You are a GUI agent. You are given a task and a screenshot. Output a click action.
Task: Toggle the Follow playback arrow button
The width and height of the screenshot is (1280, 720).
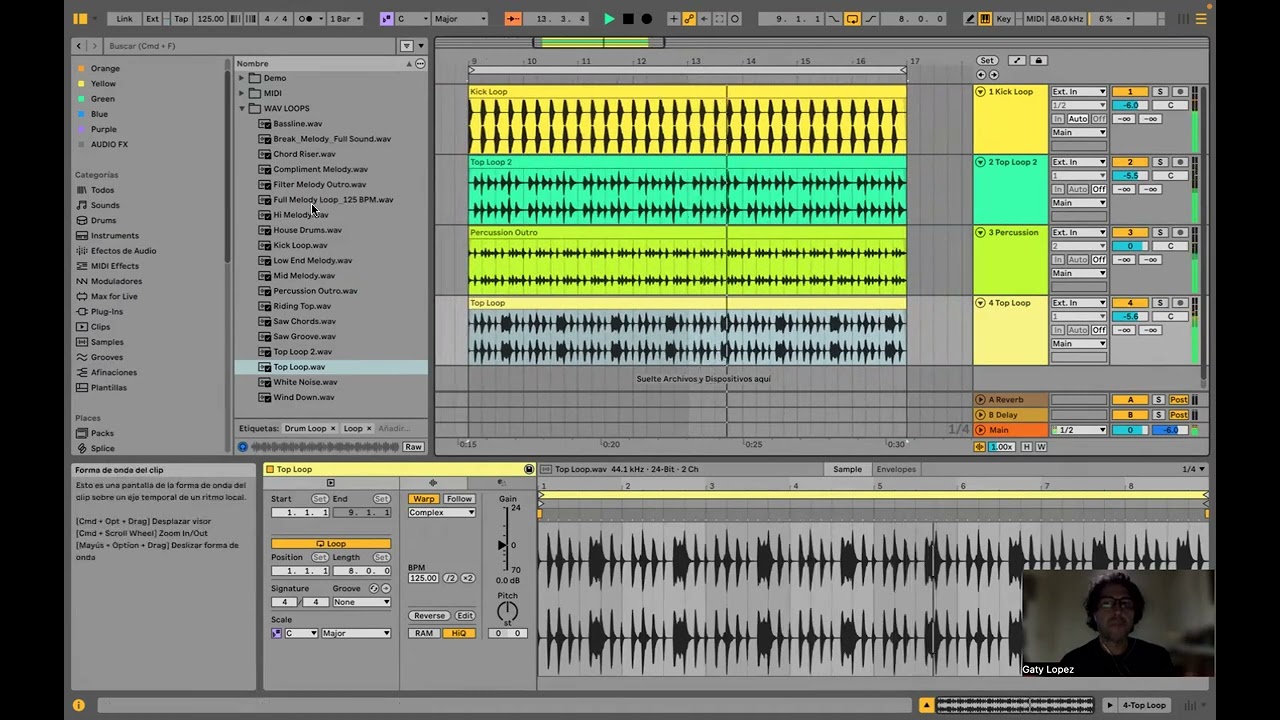(x=512, y=19)
